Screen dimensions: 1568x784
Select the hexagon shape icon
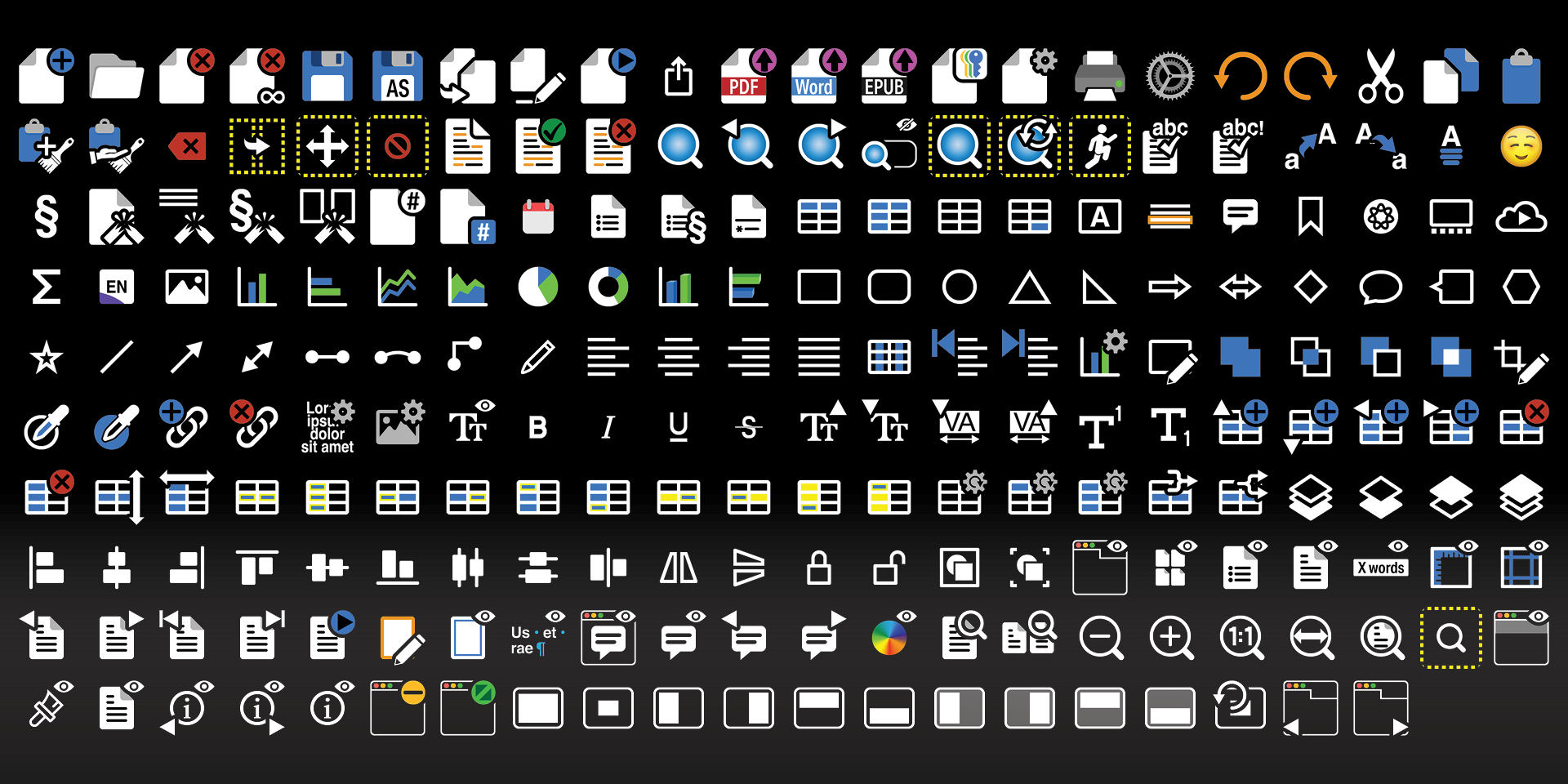pos(1521,287)
